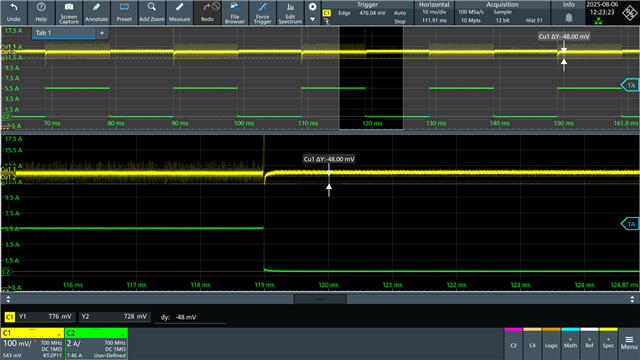
Task: Click the Hist 51 history value
Action: tap(534, 20)
